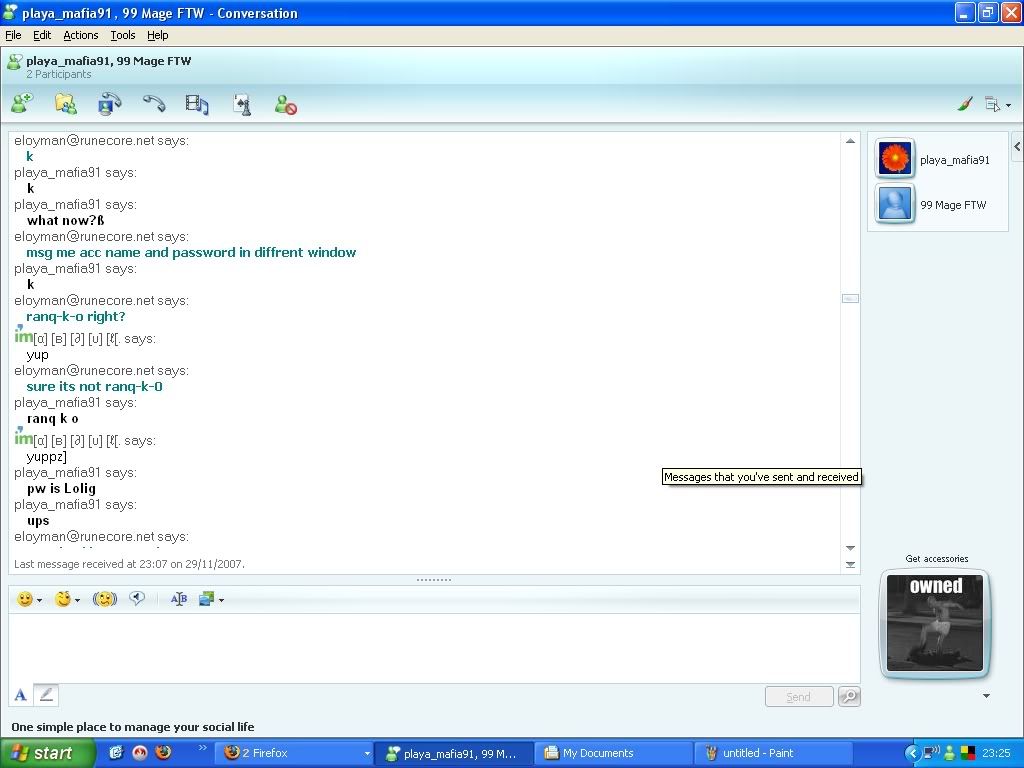The image size is (1024, 768).
Task: Block this contact using the block icon
Action: [x=286, y=104]
